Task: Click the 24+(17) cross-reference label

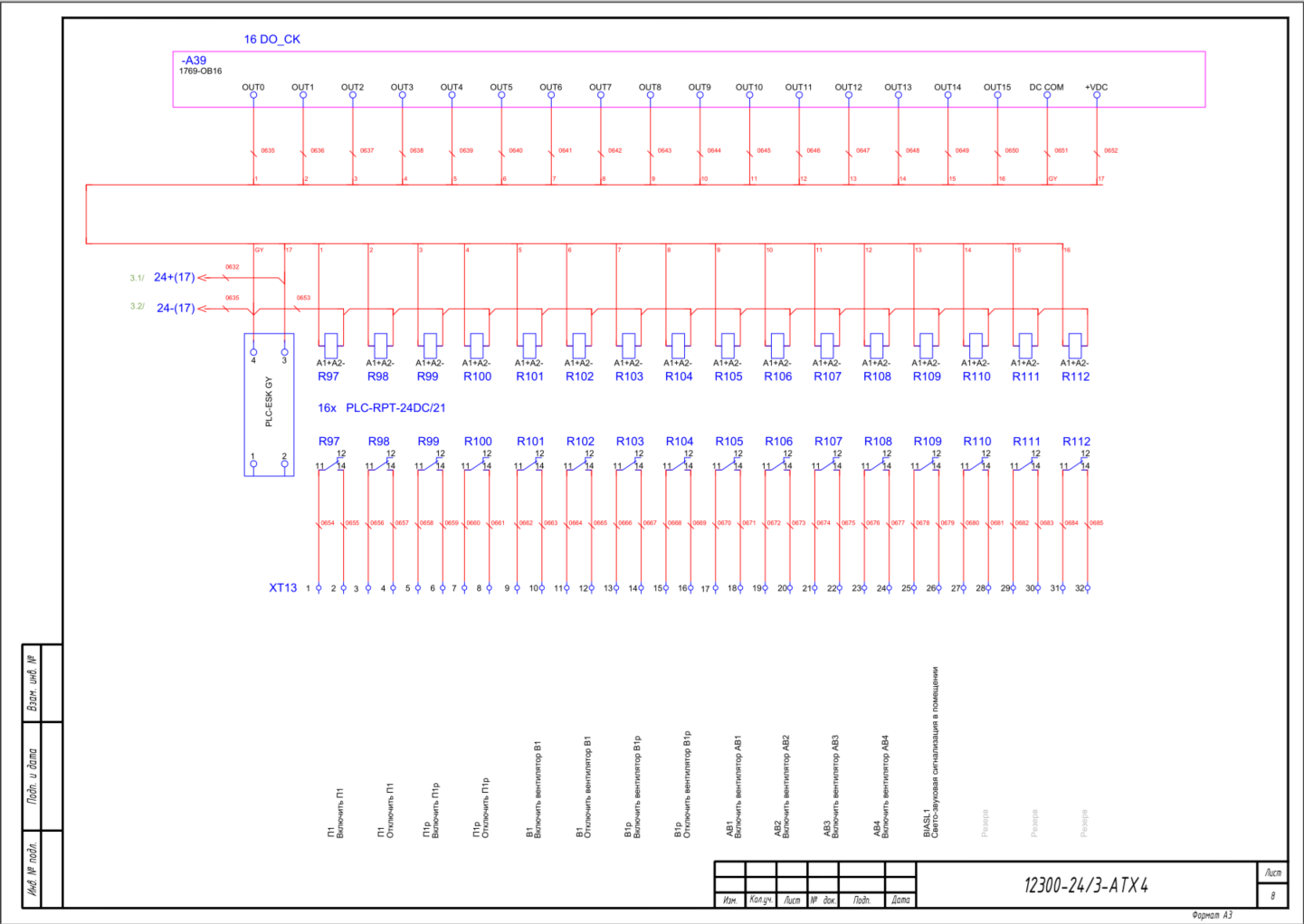Action: click(174, 277)
